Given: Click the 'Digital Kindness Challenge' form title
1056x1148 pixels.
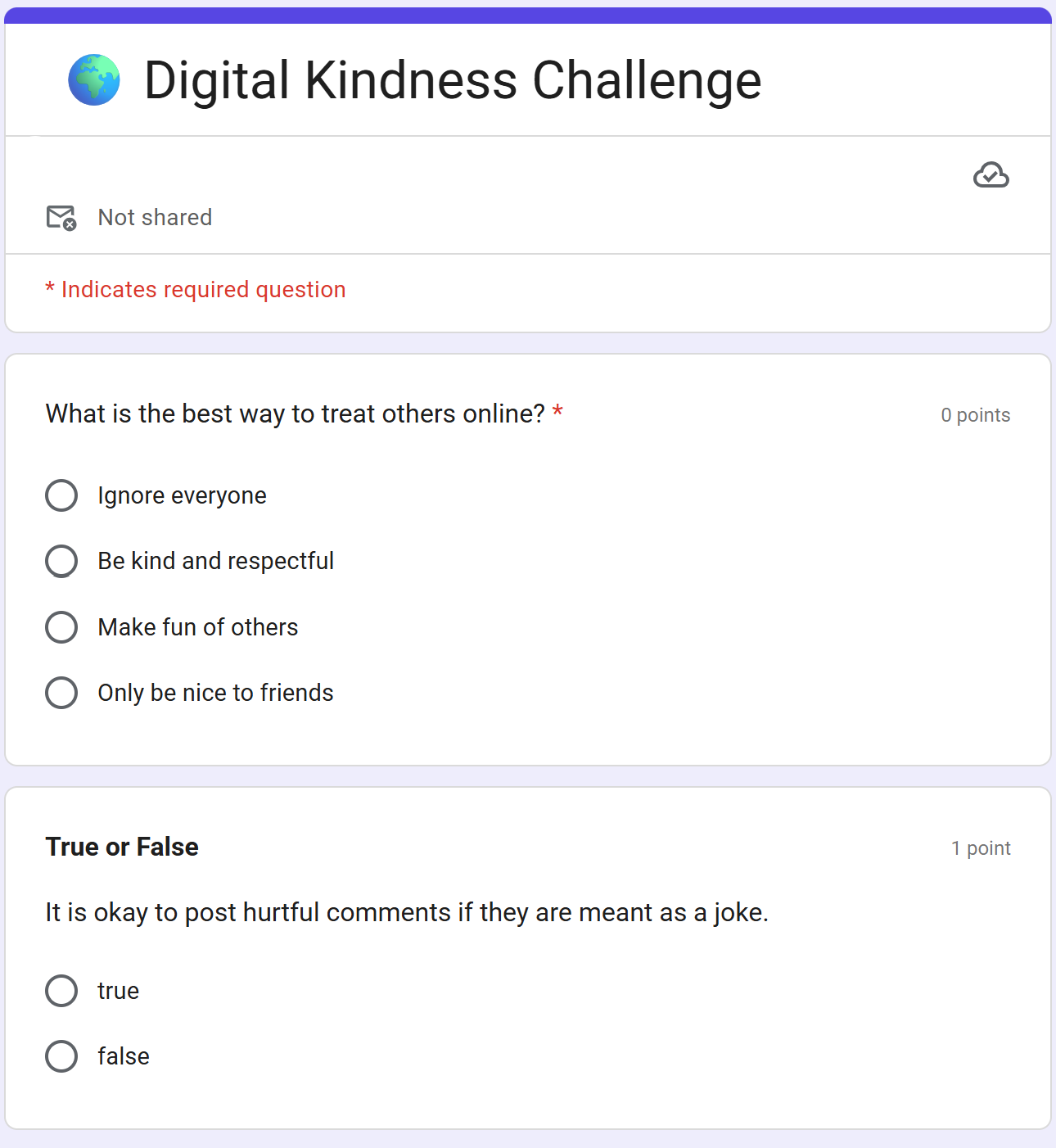Looking at the screenshot, I should tap(453, 80).
